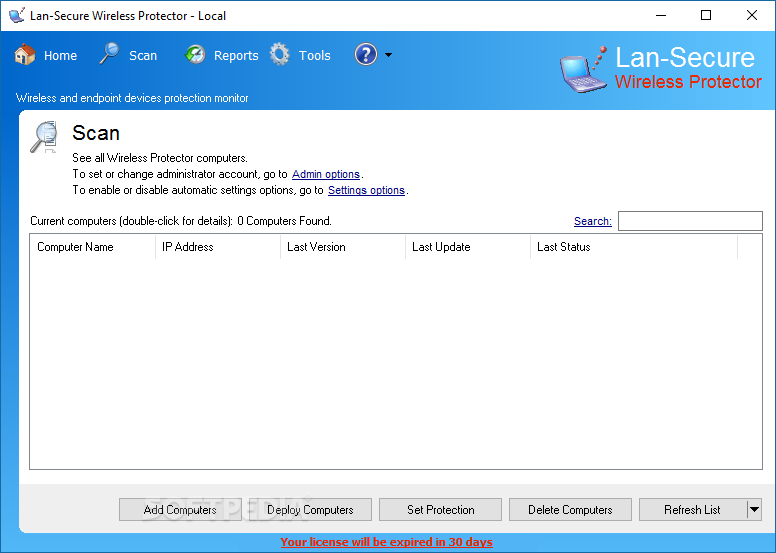Sort by IP Address column header
This screenshot has width=776, height=553.
[218, 247]
